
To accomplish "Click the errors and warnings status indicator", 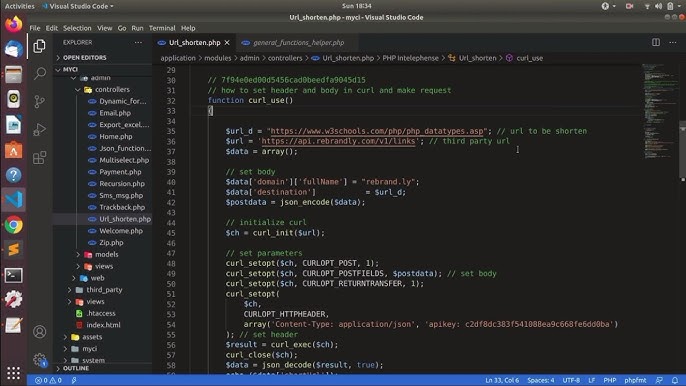I will click(x=49, y=380).
